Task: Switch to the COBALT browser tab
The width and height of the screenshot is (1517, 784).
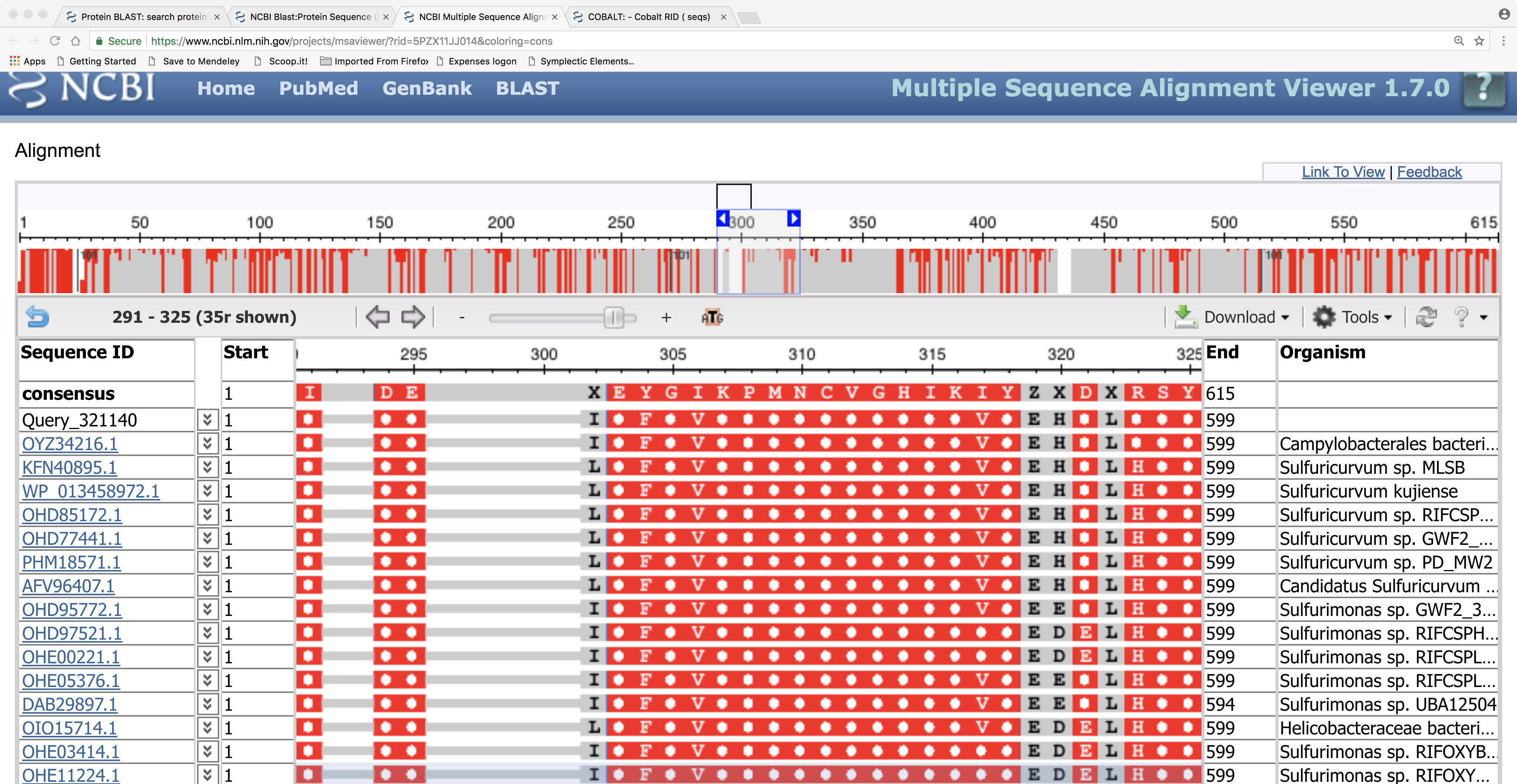Action: coord(648,17)
